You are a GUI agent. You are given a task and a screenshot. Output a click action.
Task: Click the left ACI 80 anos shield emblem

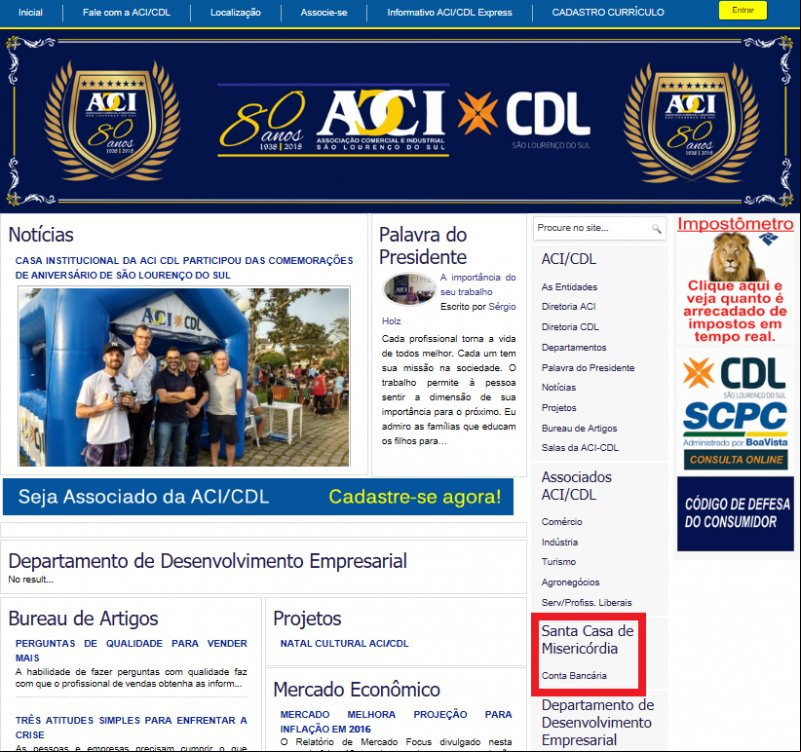click(112, 121)
